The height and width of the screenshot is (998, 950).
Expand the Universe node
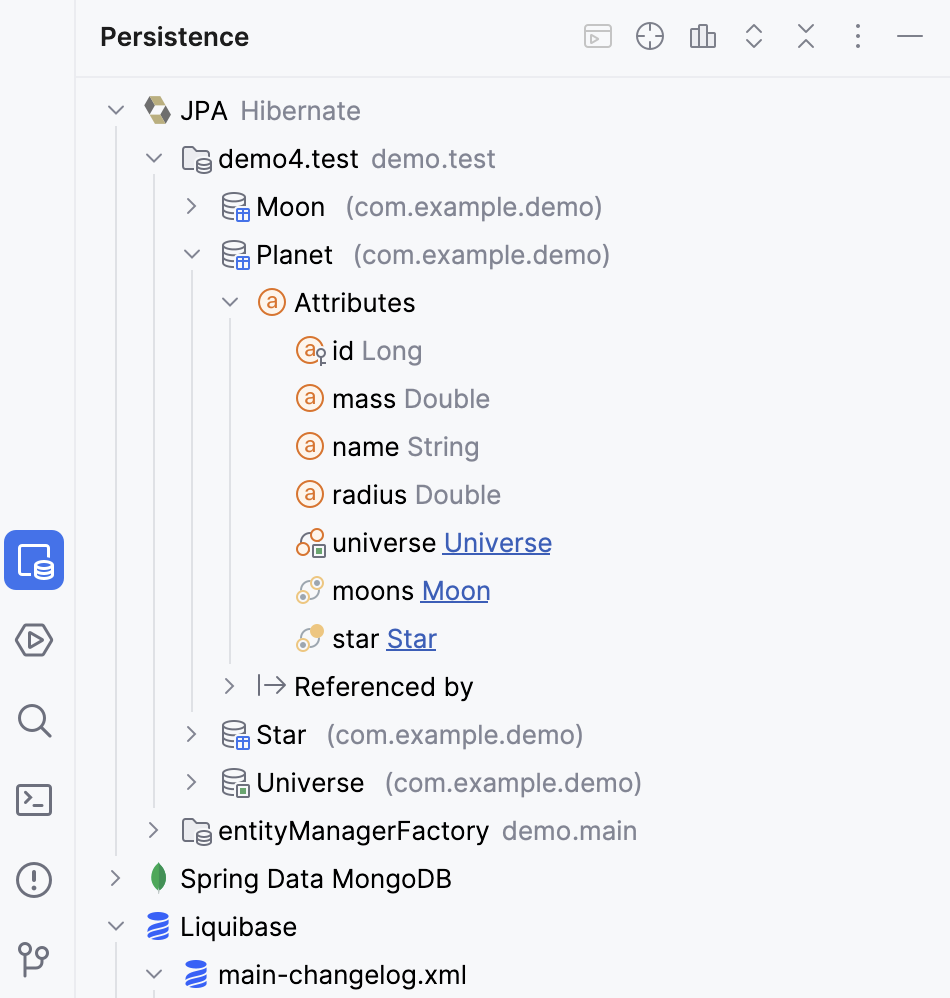coord(192,782)
